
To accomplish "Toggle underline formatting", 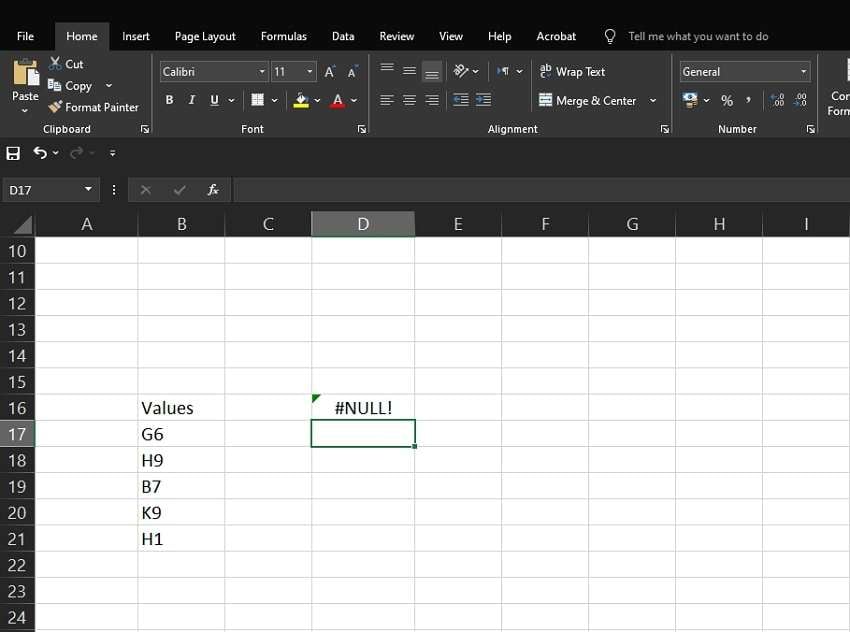I will coord(215,100).
